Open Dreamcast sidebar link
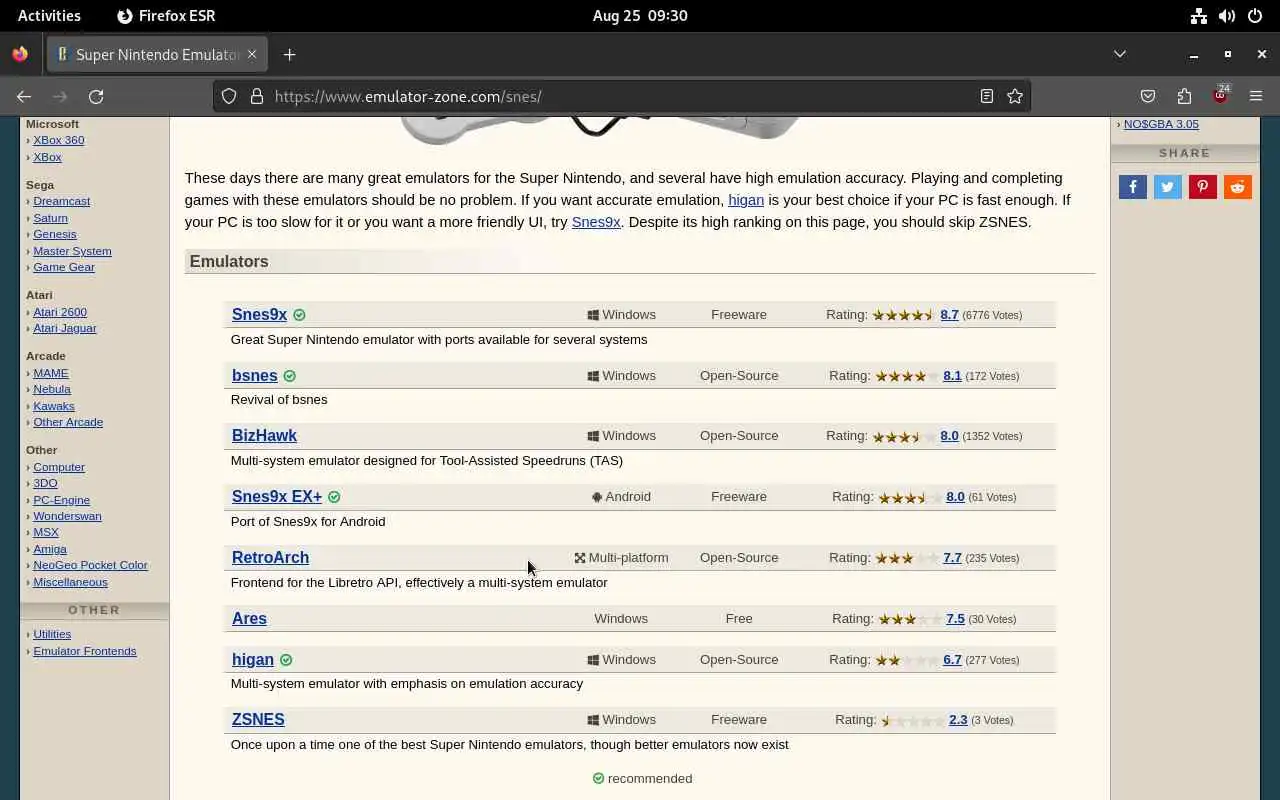 tap(61, 201)
